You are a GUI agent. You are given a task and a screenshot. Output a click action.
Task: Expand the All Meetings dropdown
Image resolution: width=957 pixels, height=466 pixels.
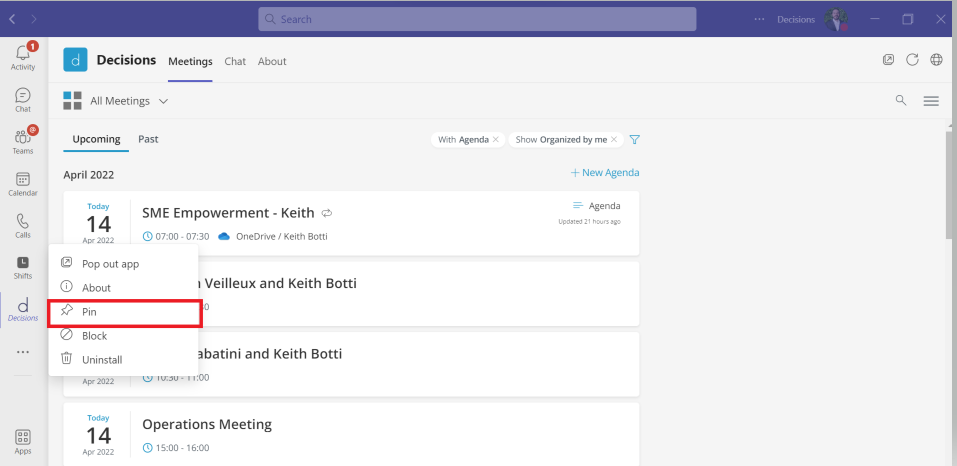coord(163,101)
